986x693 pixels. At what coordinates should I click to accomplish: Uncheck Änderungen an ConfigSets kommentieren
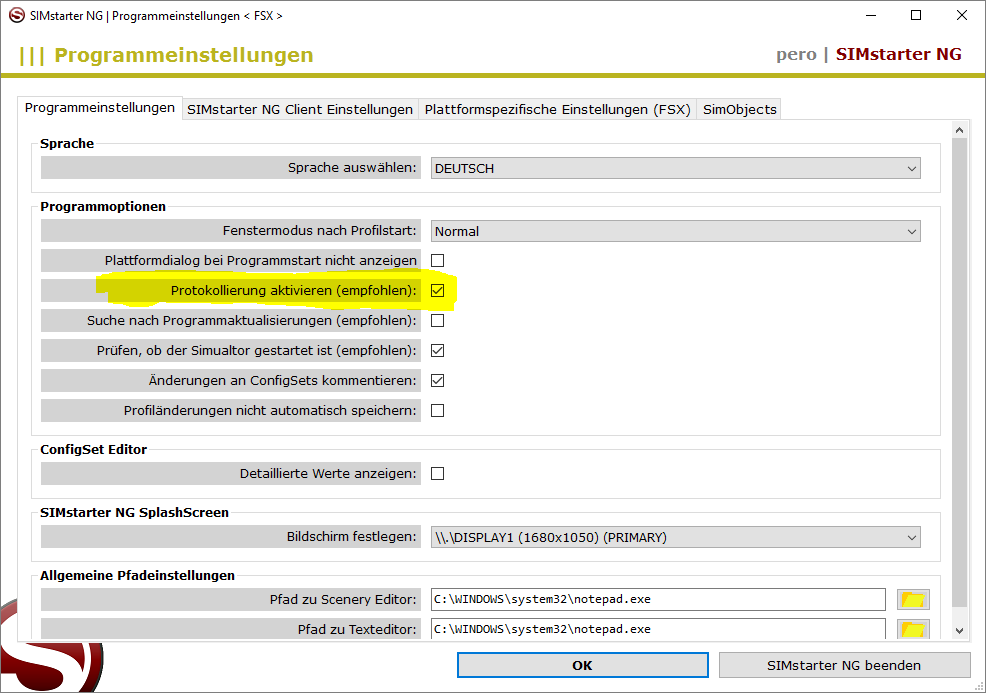[438, 380]
